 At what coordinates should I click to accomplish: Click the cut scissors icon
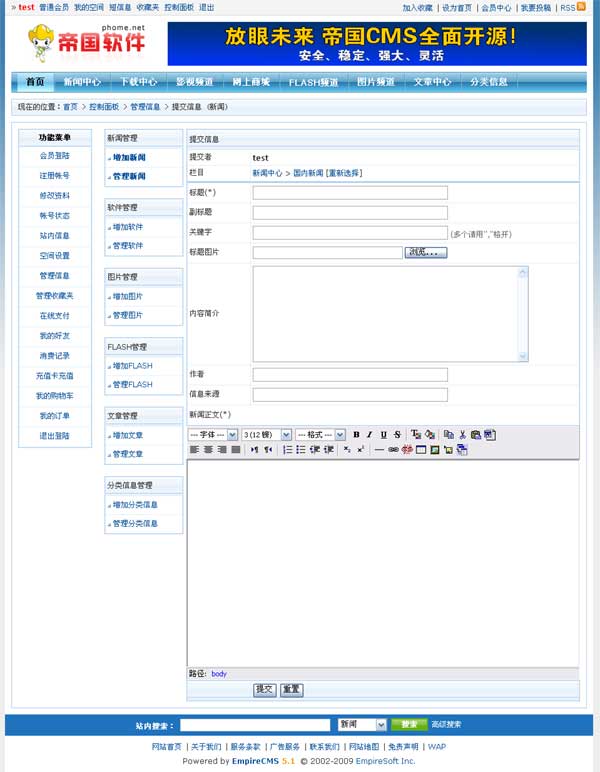[462, 435]
